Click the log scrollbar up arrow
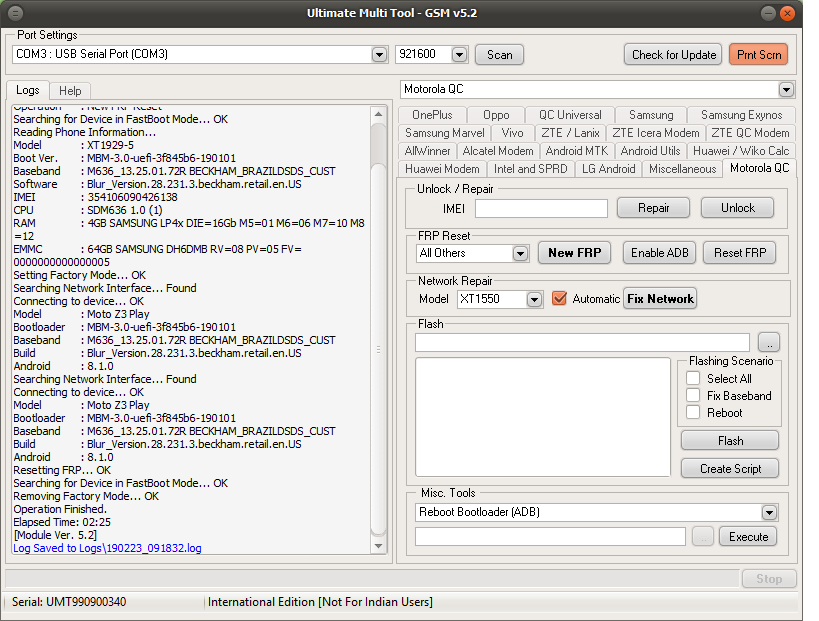Screen dimensions: 819x621 tap(378, 114)
